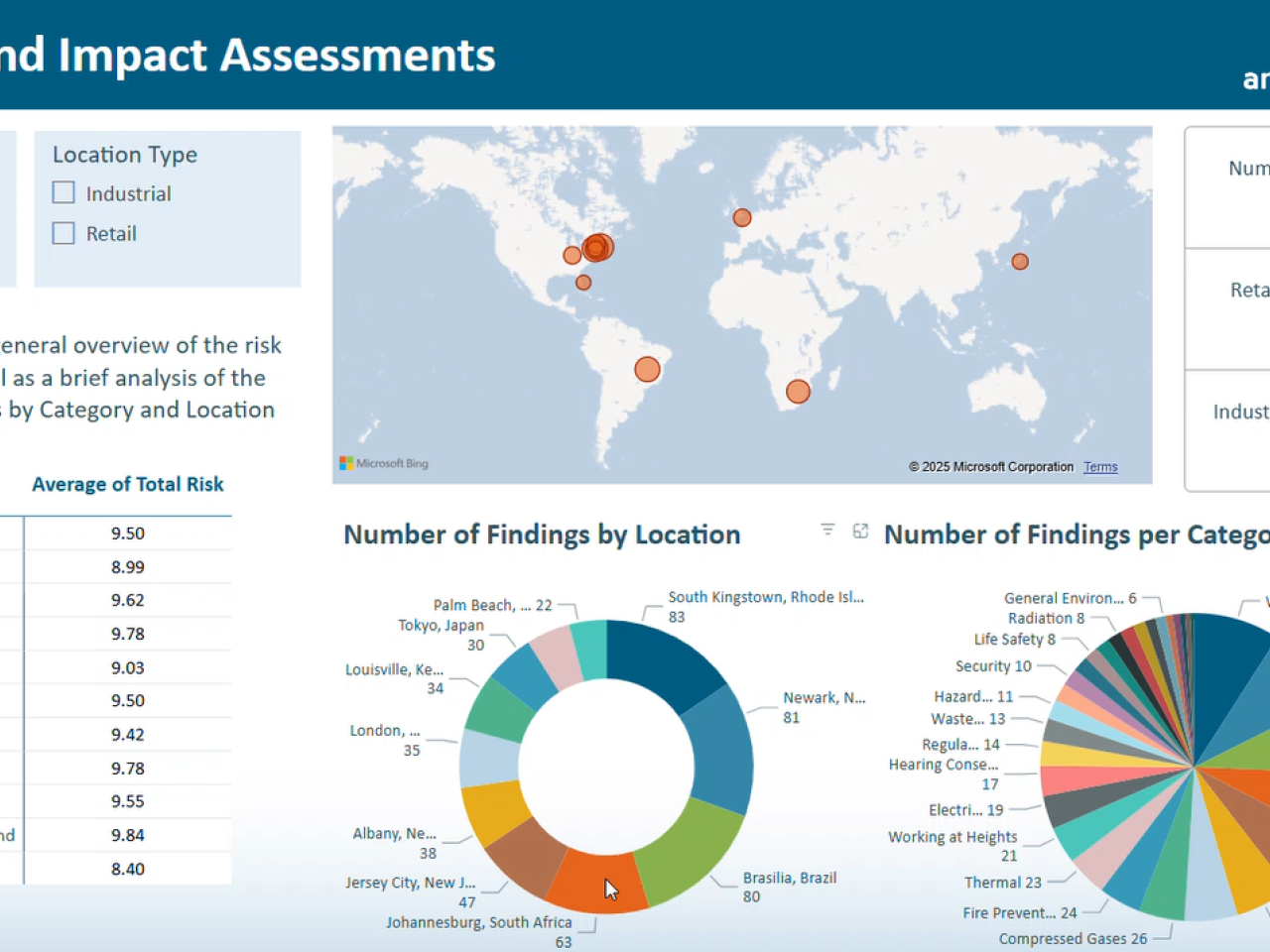Viewport: 1270px width, 952px height.
Task: Enable the Retail location type checkbox
Action: 63,233
